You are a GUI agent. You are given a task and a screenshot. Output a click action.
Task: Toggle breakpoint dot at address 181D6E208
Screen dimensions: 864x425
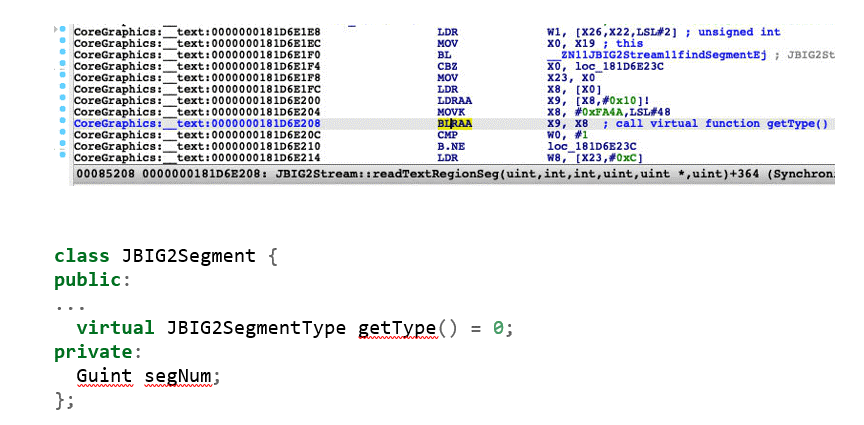pyautogui.click(x=63, y=121)
